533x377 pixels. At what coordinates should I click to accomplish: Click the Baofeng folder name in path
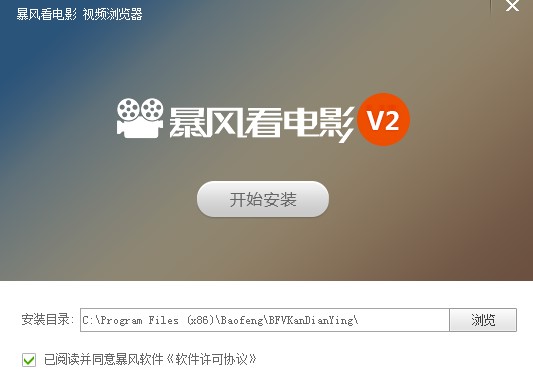pos(242,320)
